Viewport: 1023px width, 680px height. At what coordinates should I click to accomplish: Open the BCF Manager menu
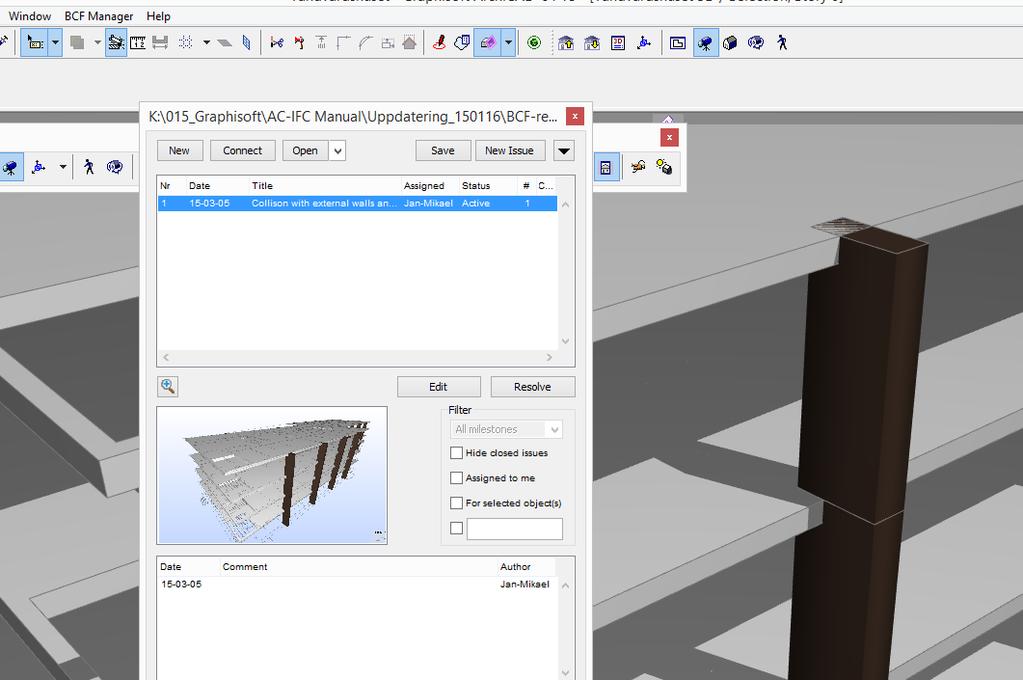click(x=99, y=16)
